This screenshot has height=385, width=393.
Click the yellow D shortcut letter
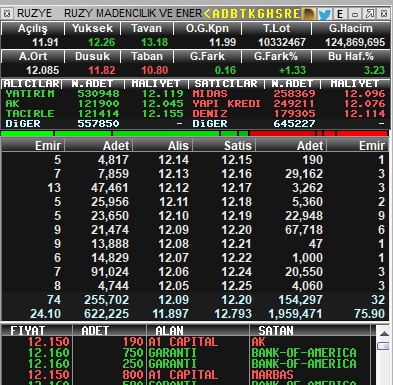pyautogui.click(x=225, y=14)
